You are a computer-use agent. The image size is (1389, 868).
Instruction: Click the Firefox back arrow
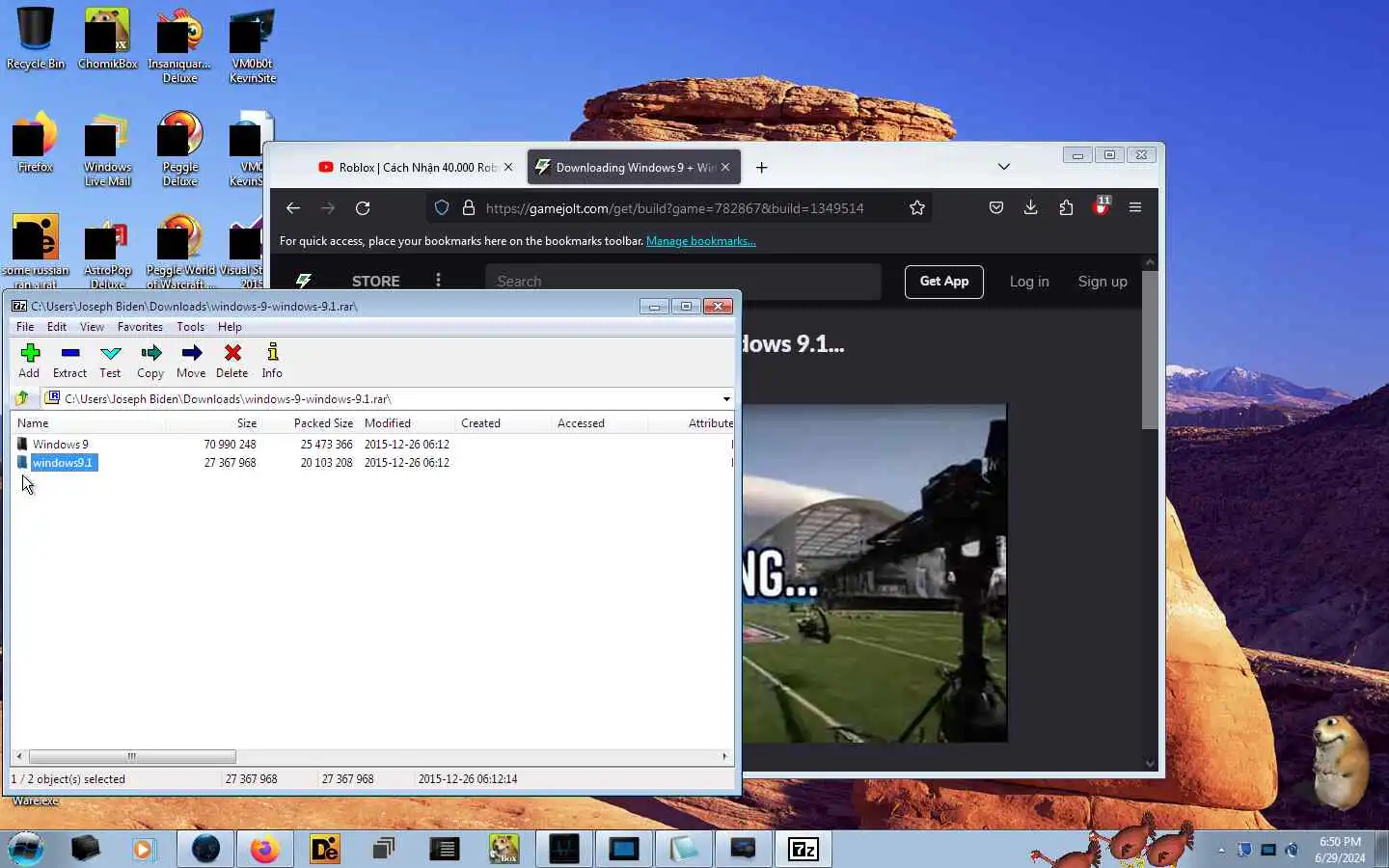click(x=293, y=208)
